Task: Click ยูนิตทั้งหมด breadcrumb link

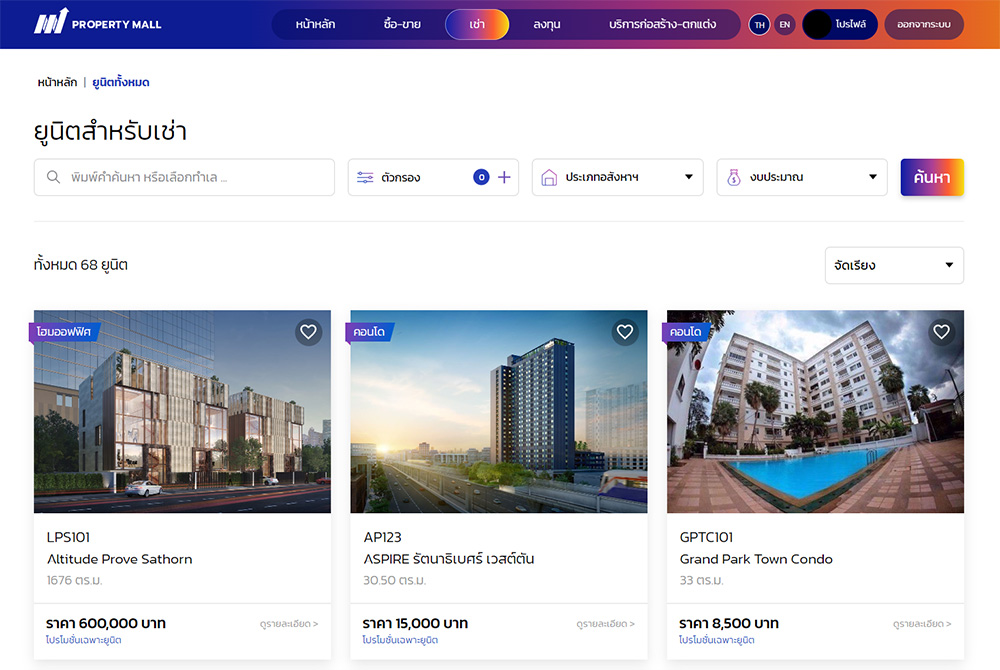Action: pyautogui.click(x=121, y=82)
